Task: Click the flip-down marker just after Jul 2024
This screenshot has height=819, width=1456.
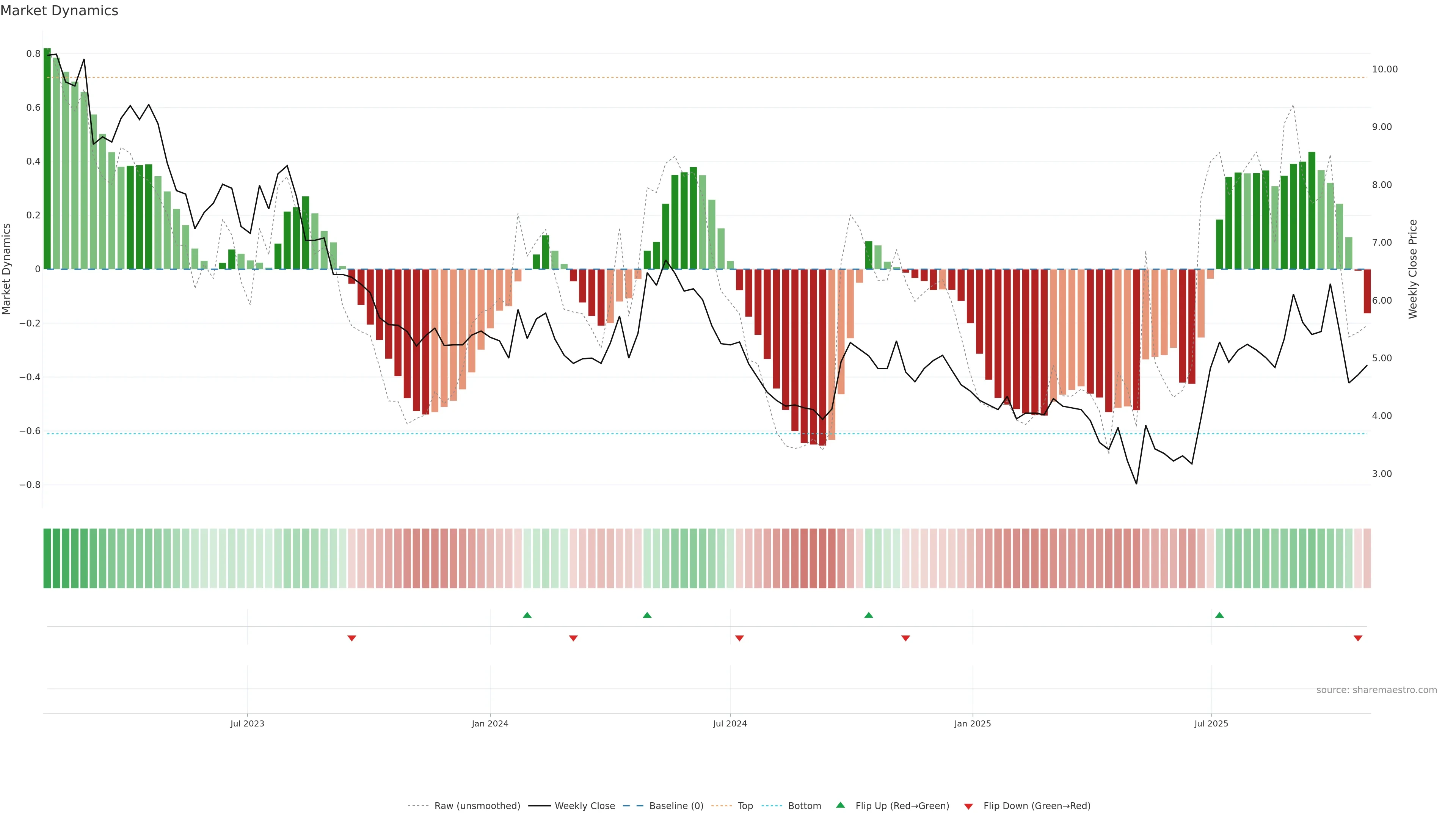Action: (x=739, y=638)
